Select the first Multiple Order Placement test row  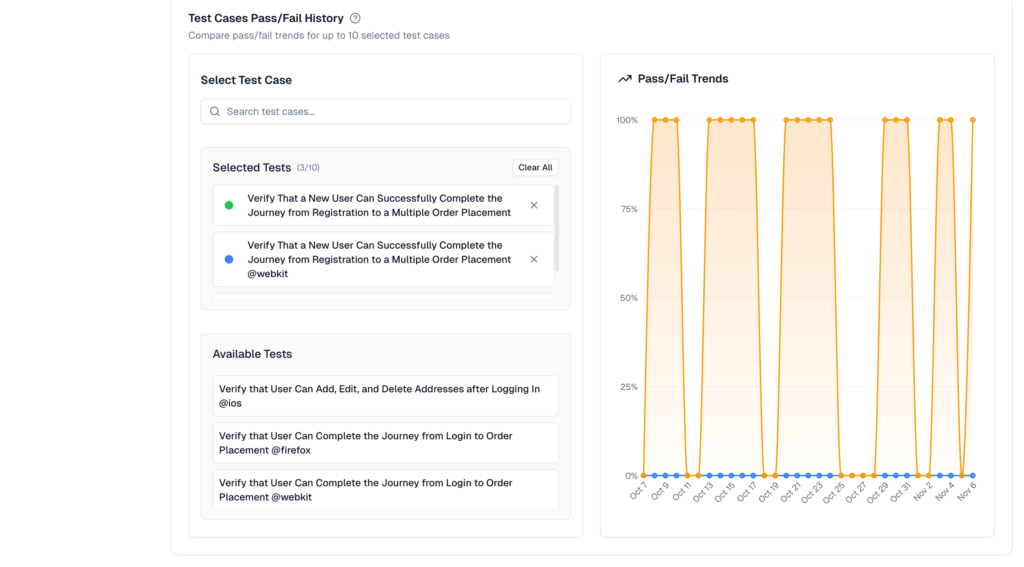[x=379, y=205]
